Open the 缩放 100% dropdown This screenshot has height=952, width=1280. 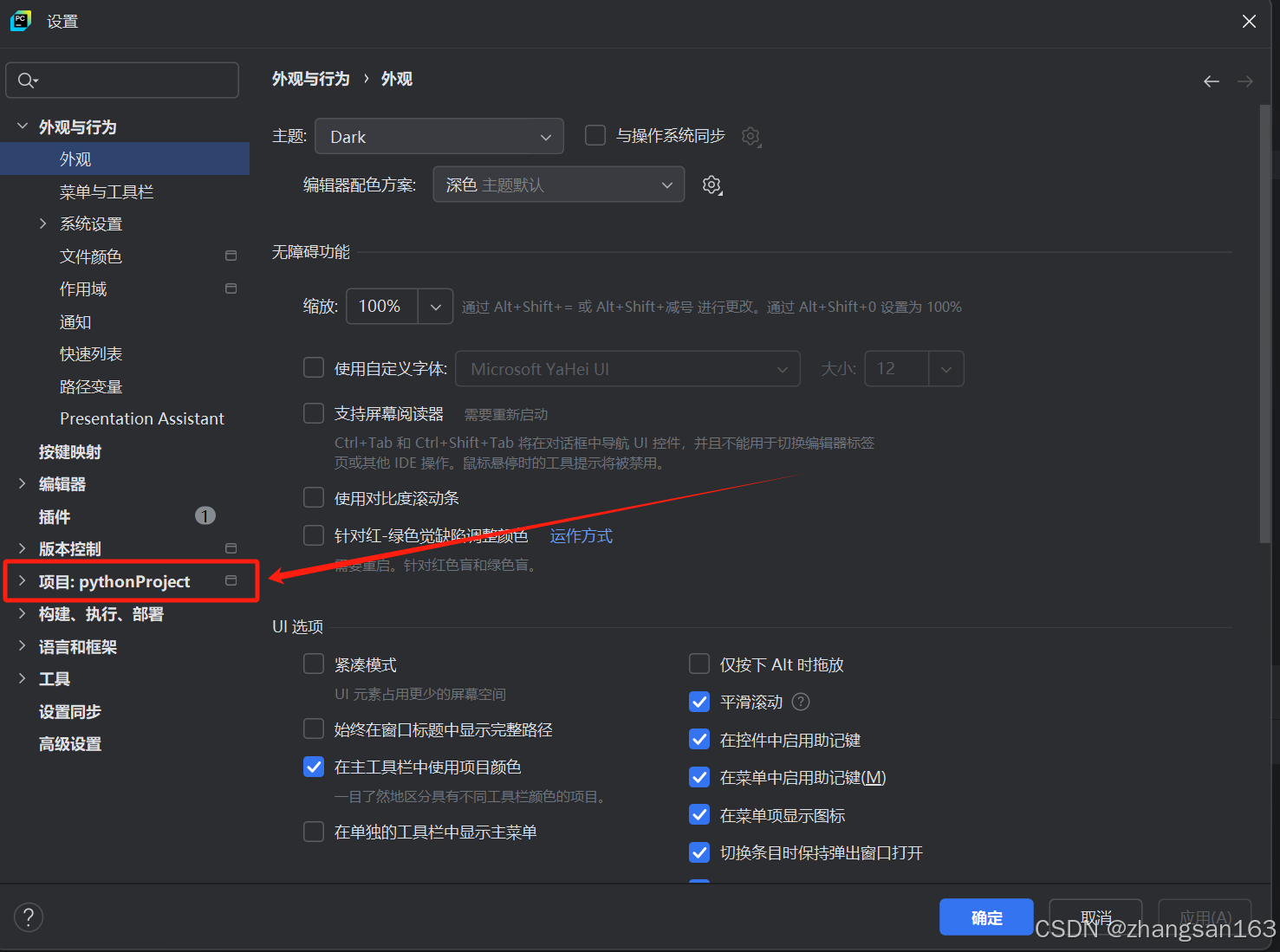(436, 306)
